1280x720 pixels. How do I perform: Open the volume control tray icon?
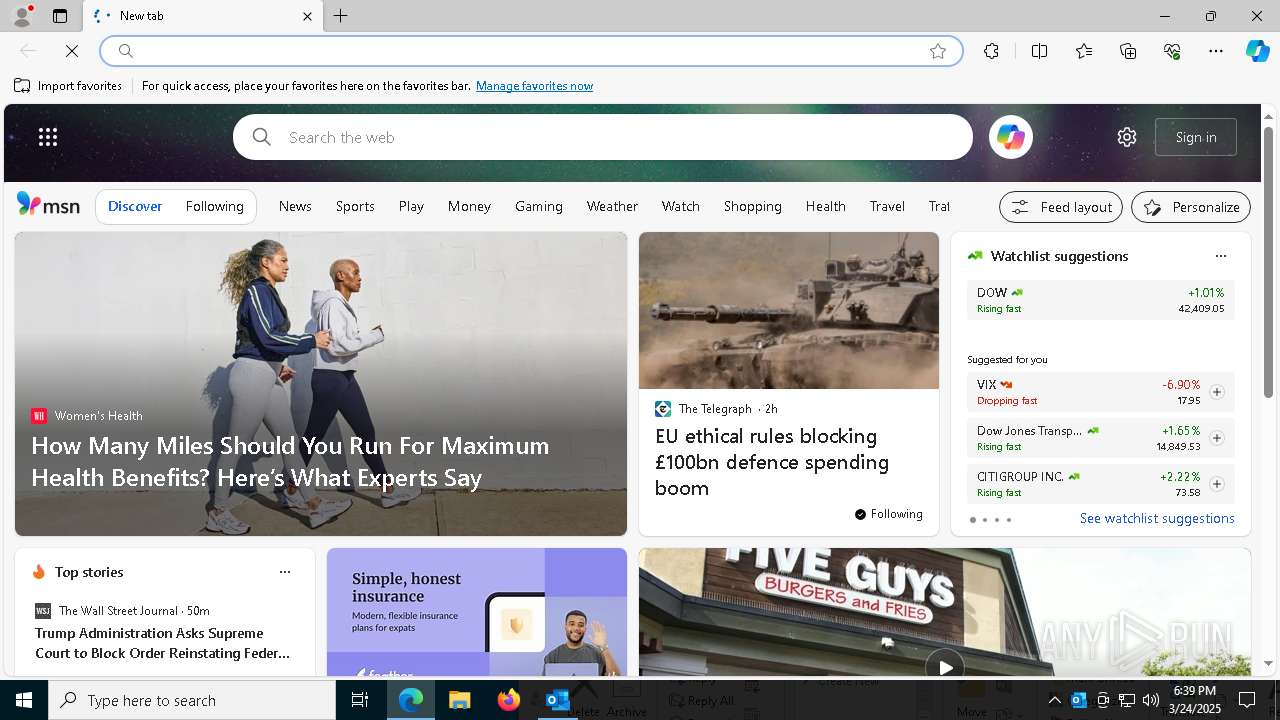coord(1150,700)
